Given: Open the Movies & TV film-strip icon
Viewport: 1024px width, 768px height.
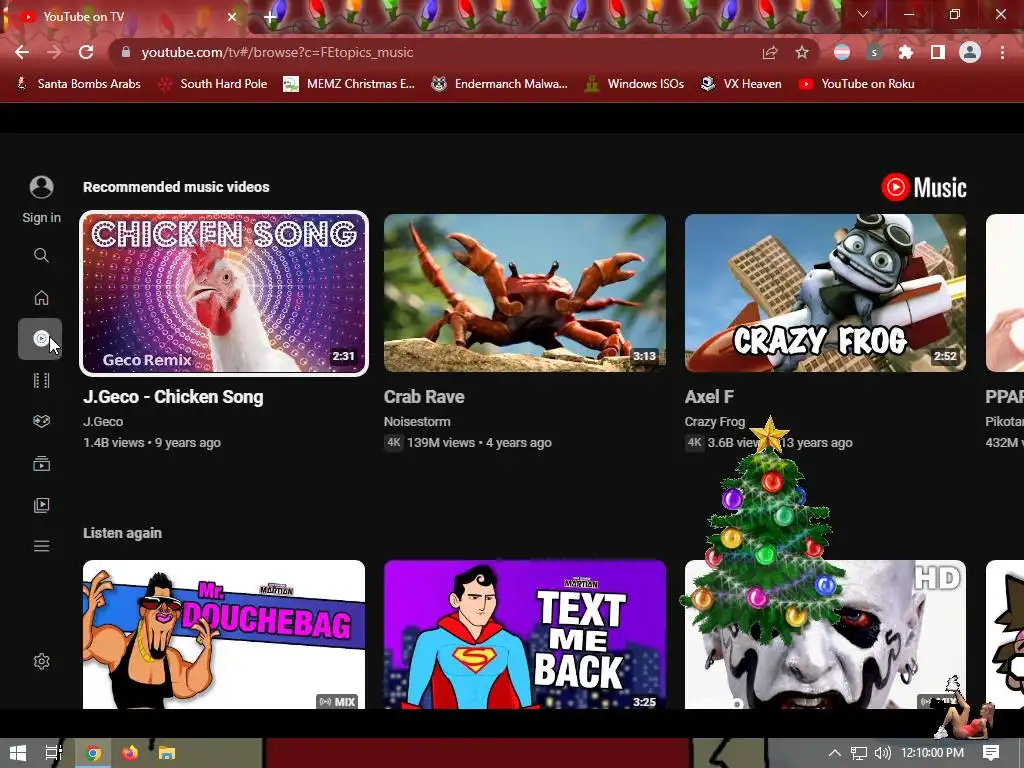Looking at the screenshot, I should tap(41, 380).
